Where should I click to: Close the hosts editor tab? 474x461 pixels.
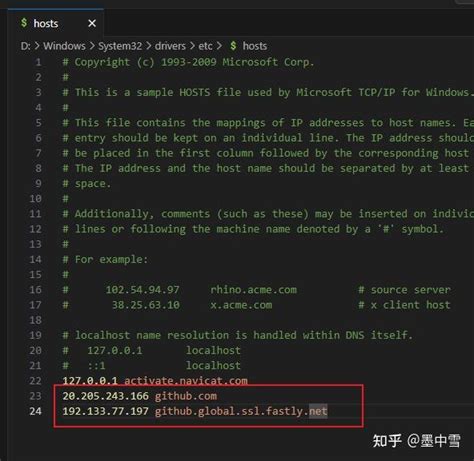[x=92, y=23]
